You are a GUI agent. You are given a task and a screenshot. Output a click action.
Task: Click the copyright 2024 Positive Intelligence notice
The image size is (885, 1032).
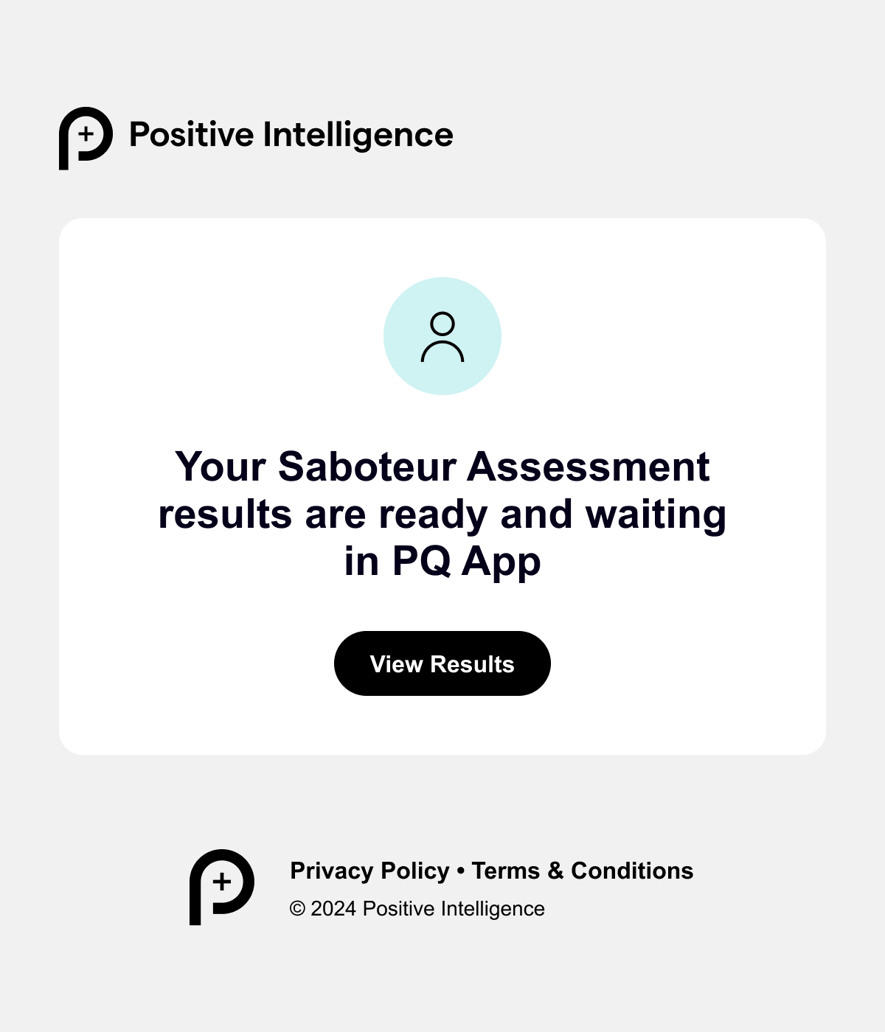pyautogui.click(x=417, y=909)
